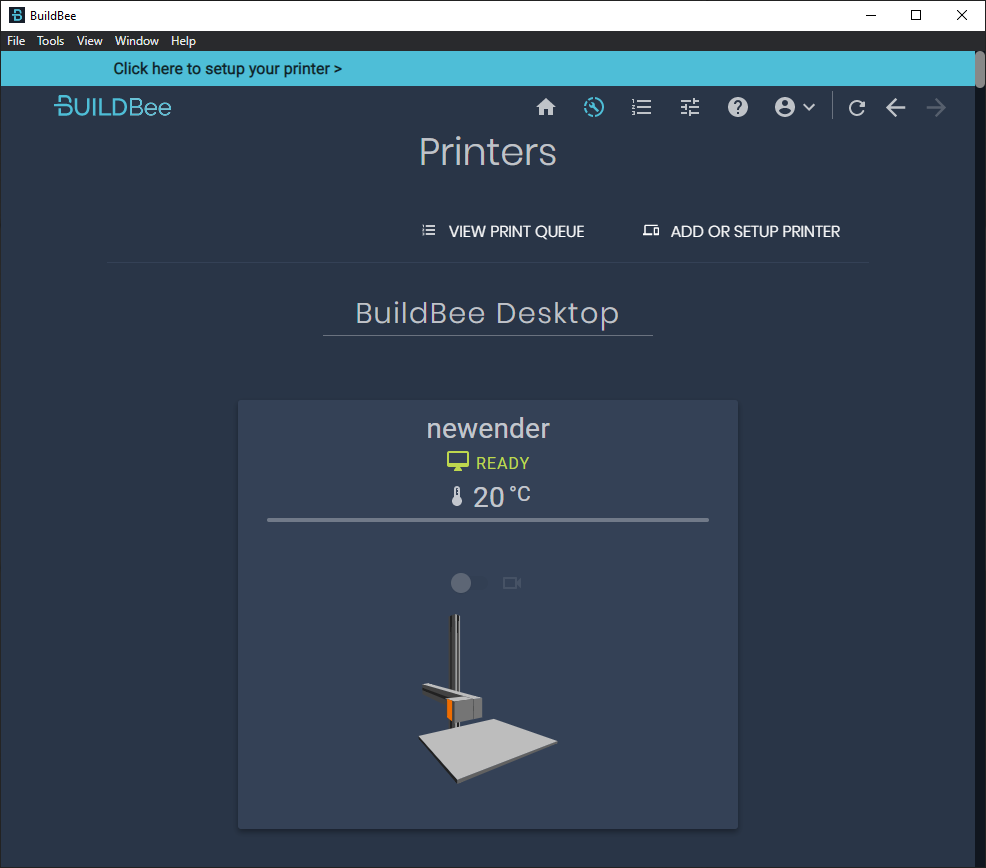The width and height of the screenshot is (986, 868).
Task: Open the Tools menu
Action: click(x=50, y=41)
